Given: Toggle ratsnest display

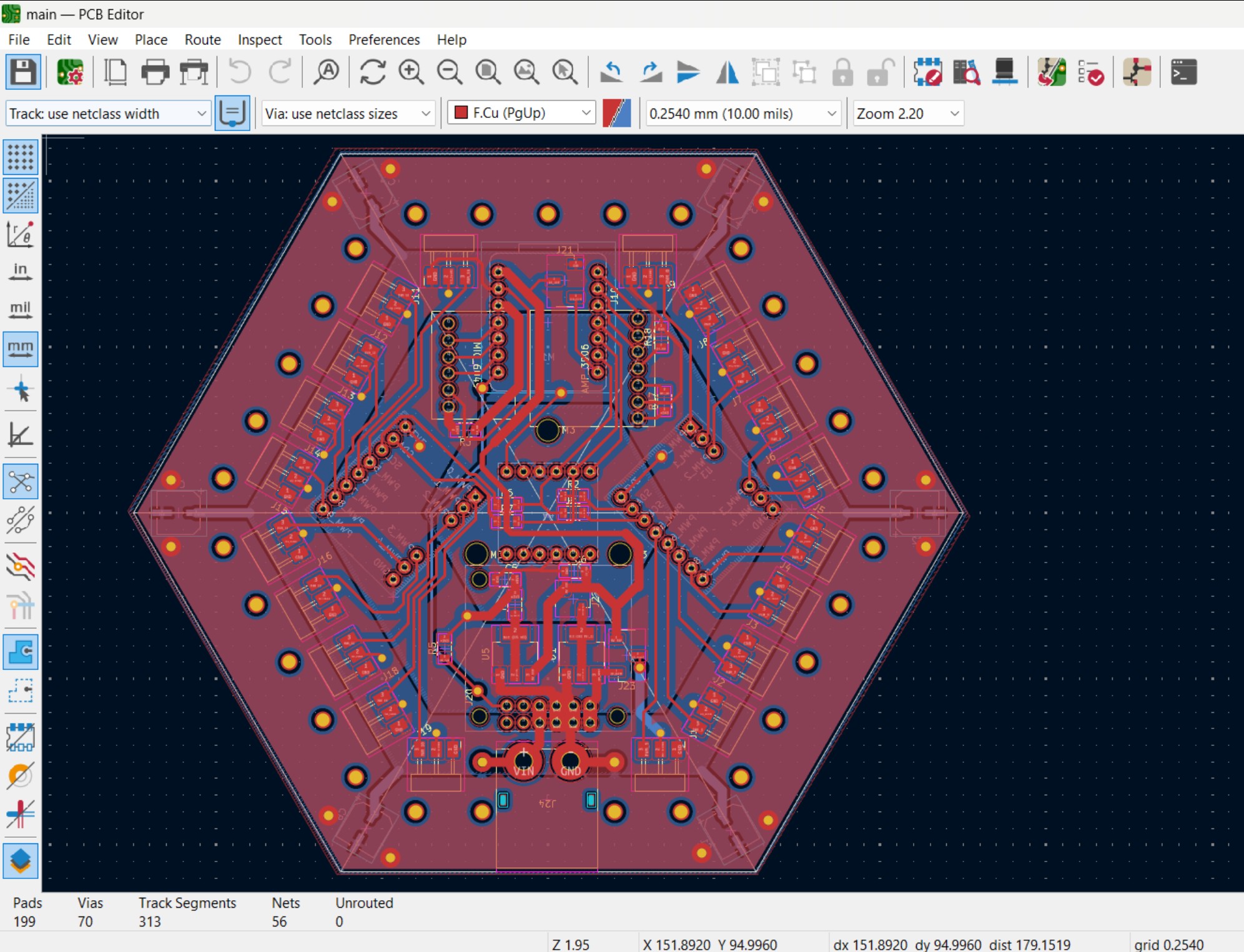Looking at the screenshot, I should 21,481.
